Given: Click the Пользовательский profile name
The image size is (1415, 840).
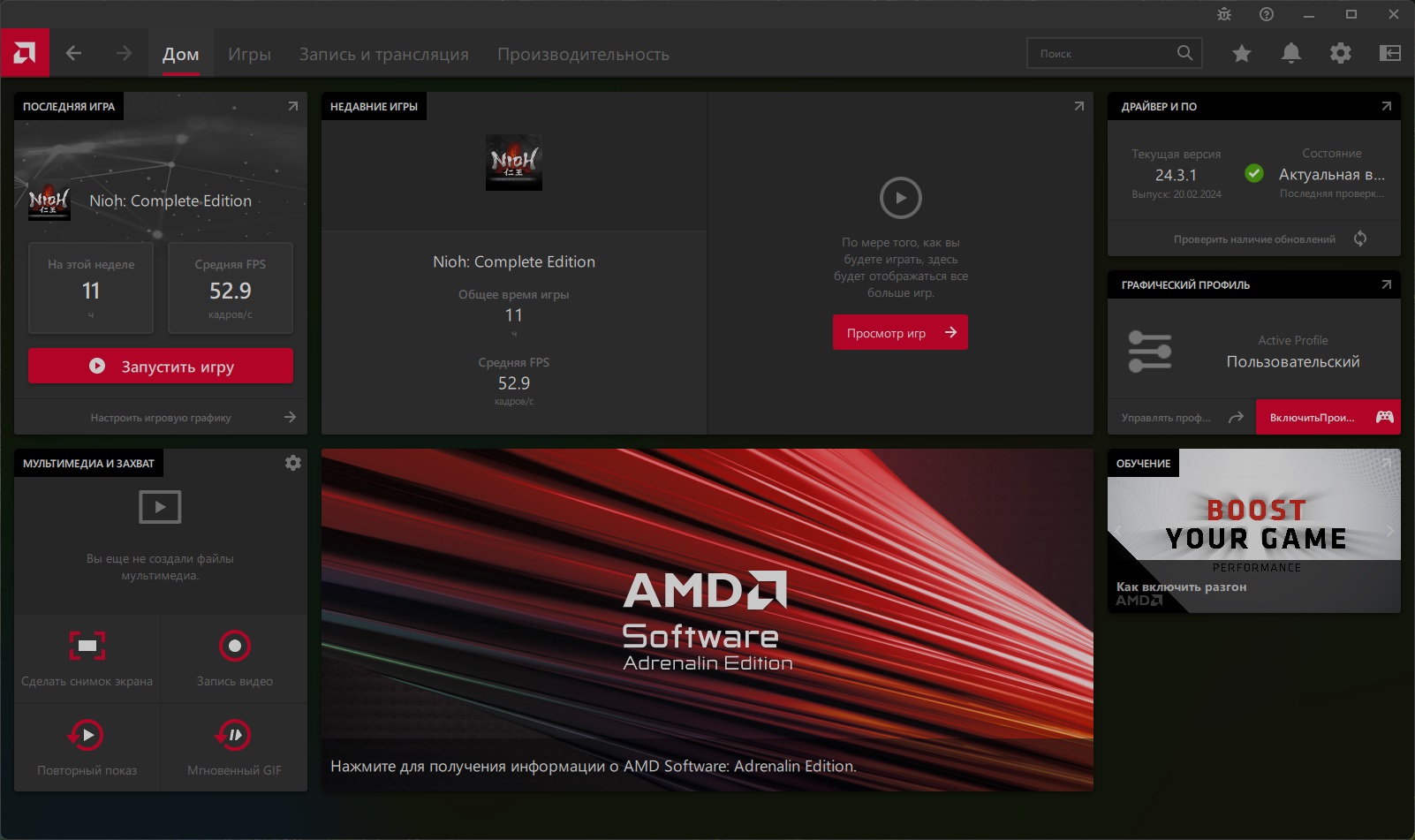Looking at the screenshot, I should tap(1293, 361).
